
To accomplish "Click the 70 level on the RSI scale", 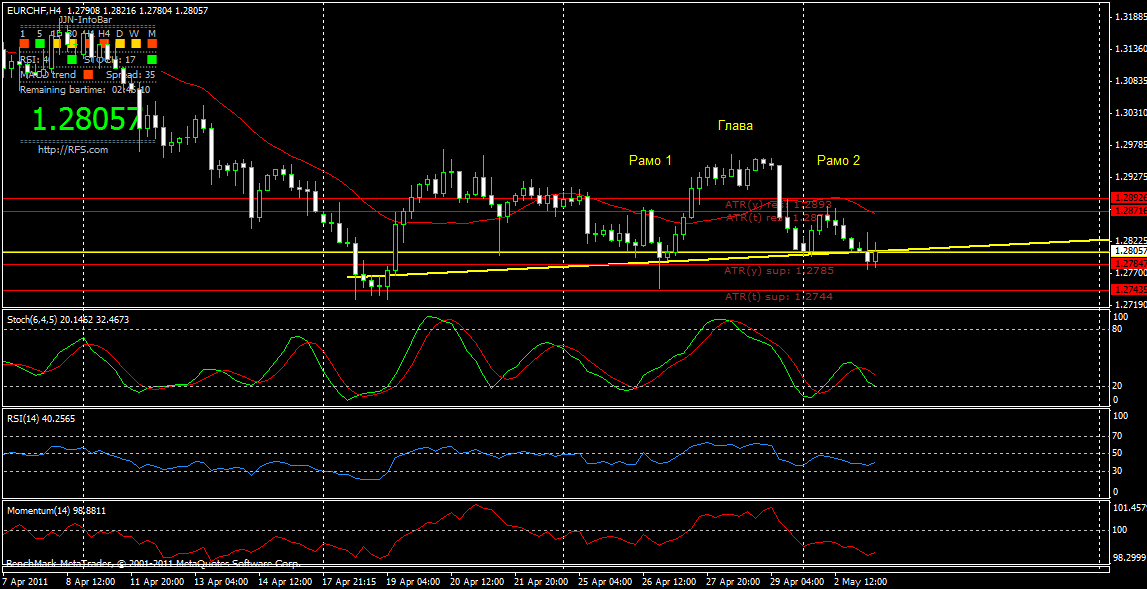I will [1118, 436].
